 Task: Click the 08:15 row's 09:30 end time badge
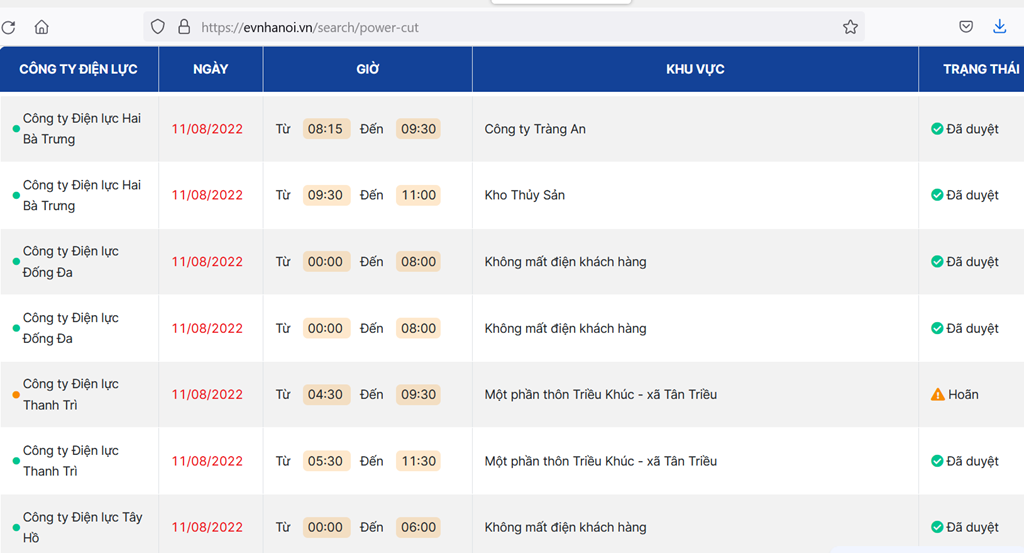point(418,129)
